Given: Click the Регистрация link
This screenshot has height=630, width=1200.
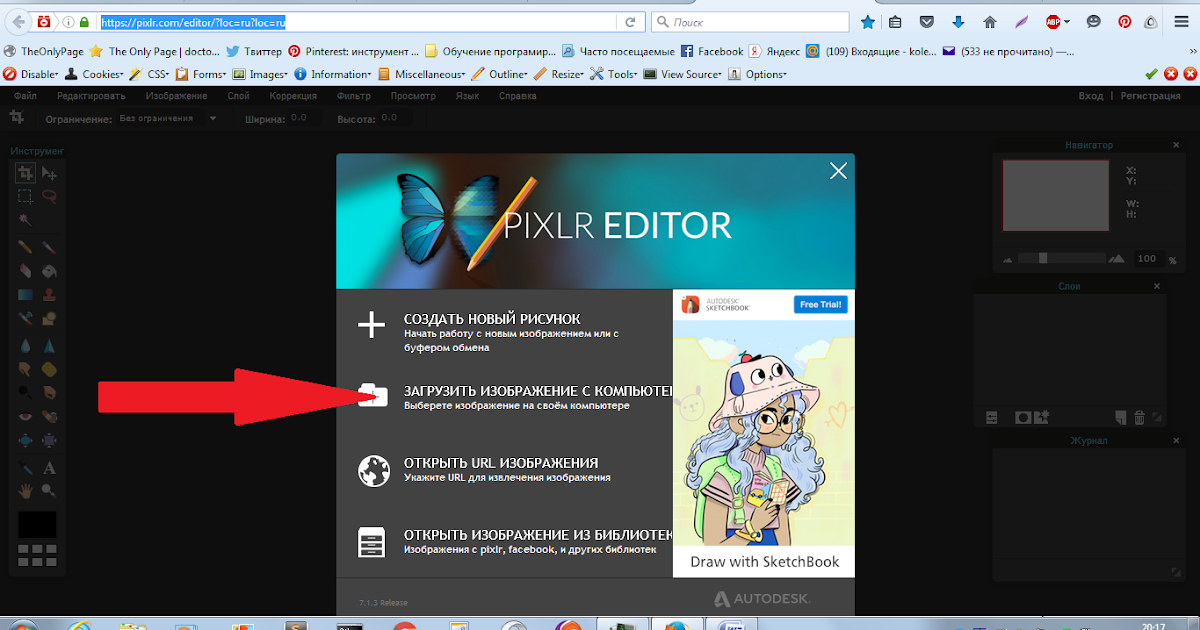Looking at the screenshot, I should (1150, 96).
